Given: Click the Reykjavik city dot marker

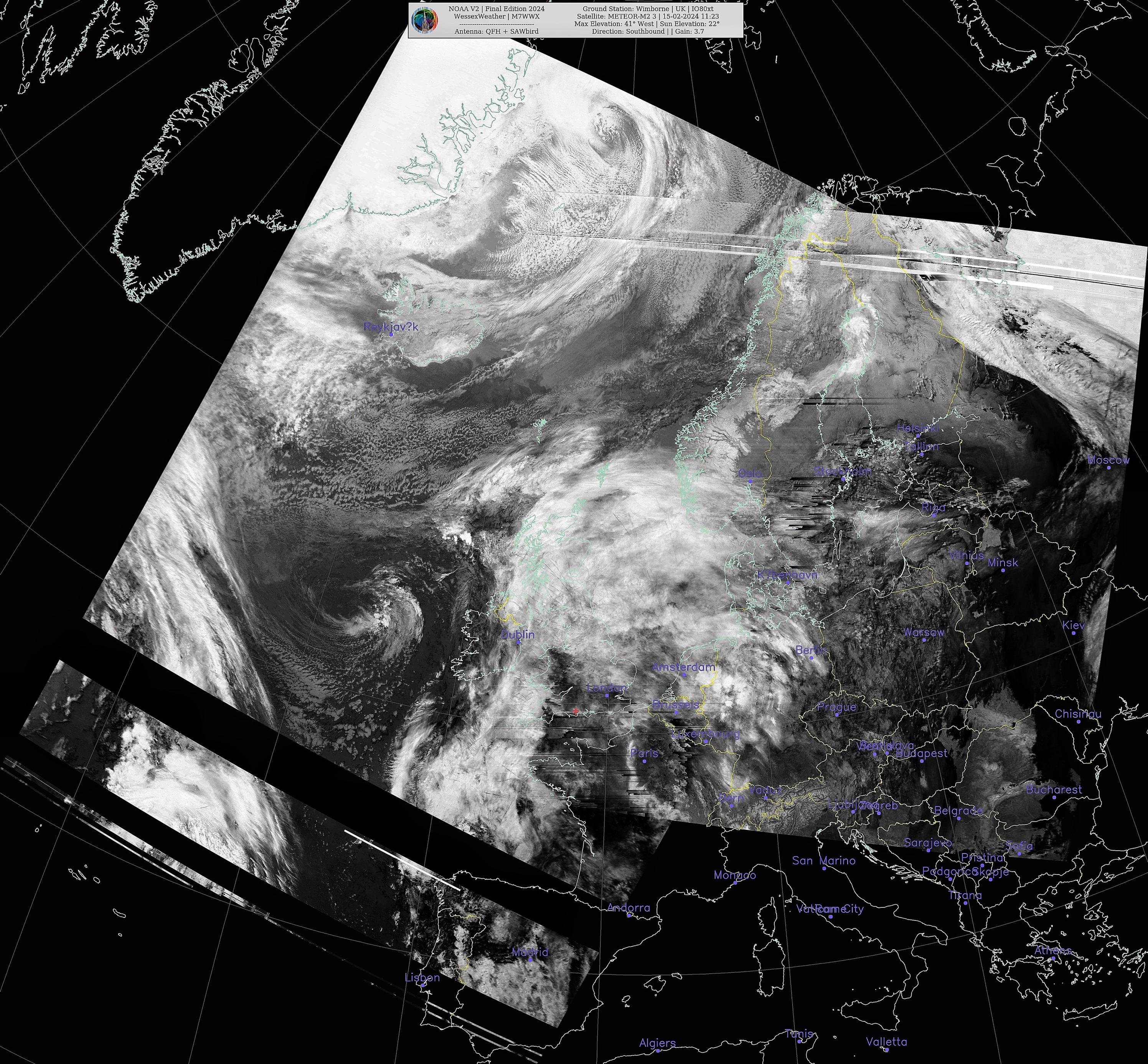Looking at the screenshot, I should point(391,334).
